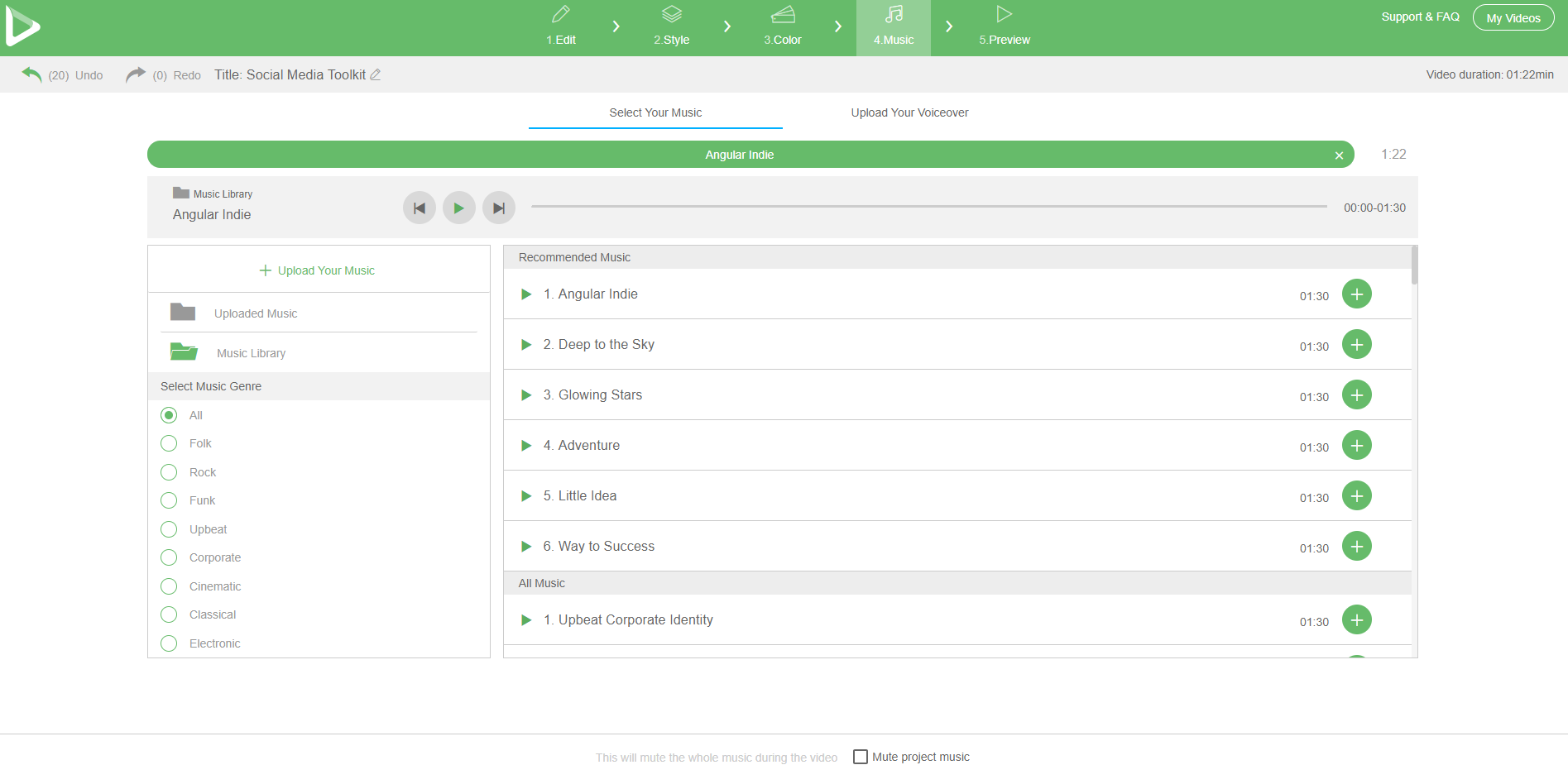
Task: Click the Redo arrow
Action: tap(135, 74)
